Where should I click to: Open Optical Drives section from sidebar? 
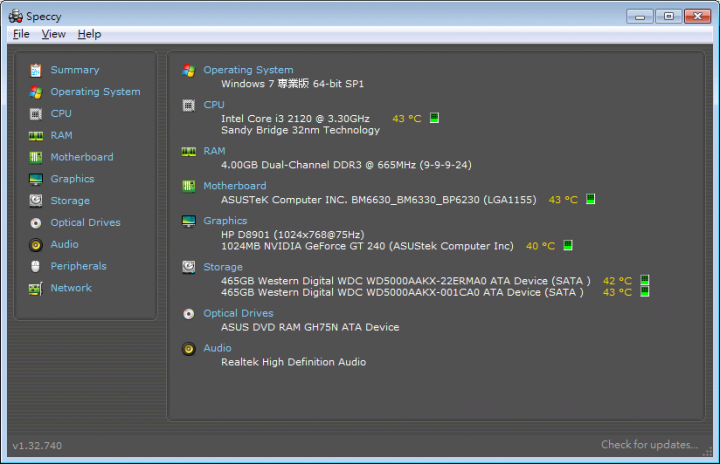(85, 223)
